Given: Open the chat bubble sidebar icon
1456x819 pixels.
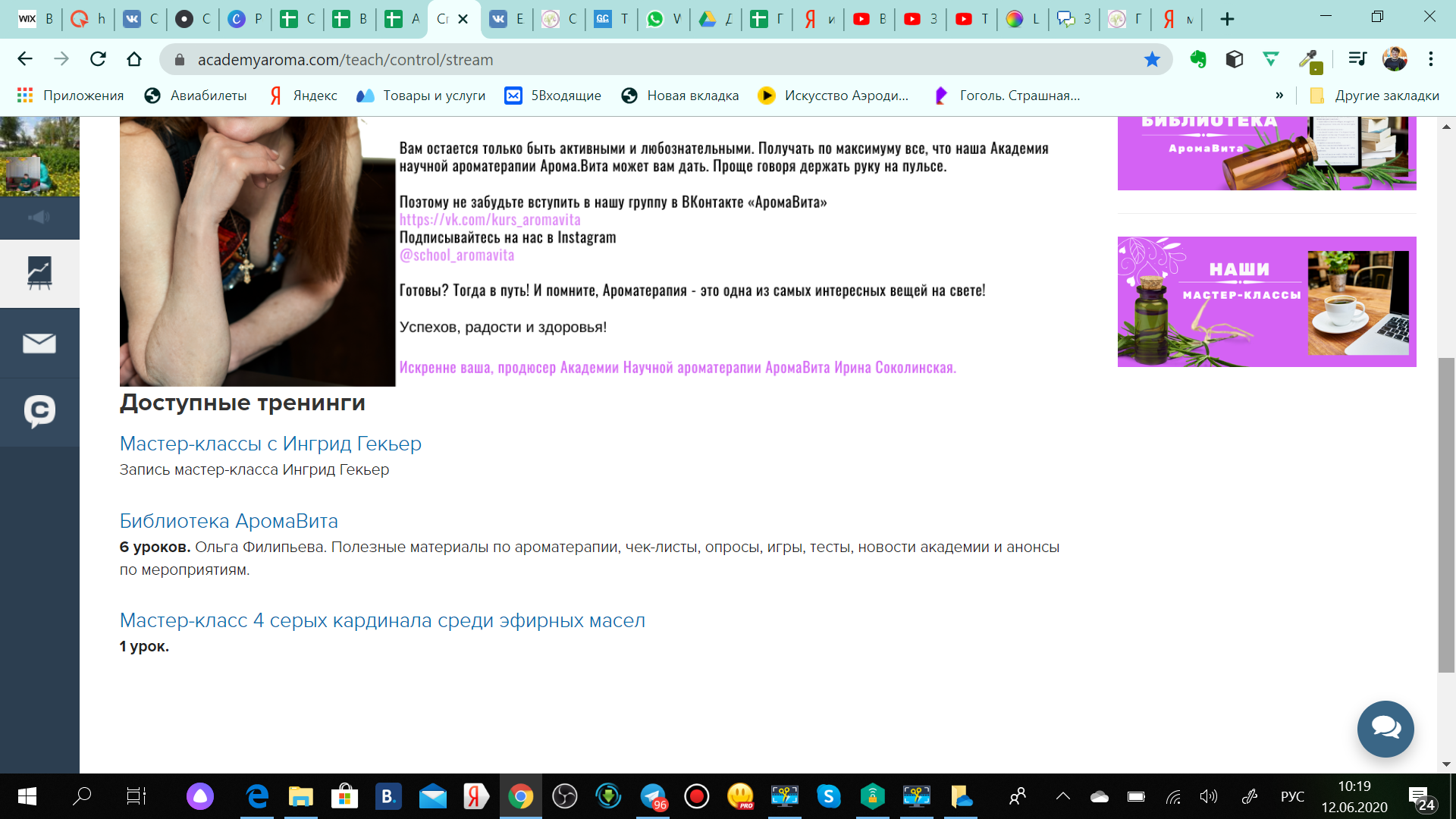Looking at the screenshot, I should [39, 412].
